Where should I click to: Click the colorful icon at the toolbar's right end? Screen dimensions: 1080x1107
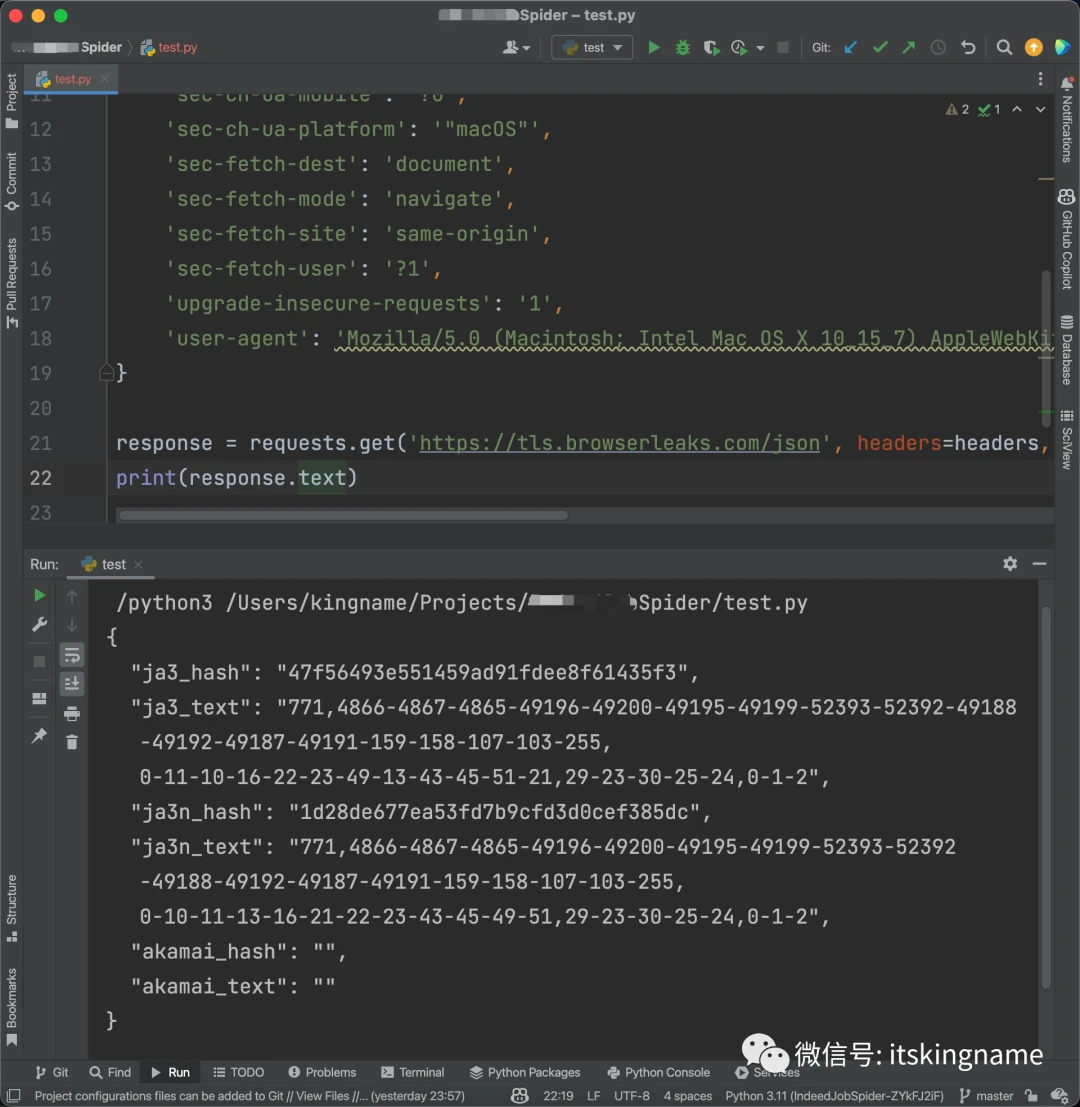[x=1062, y=47]
